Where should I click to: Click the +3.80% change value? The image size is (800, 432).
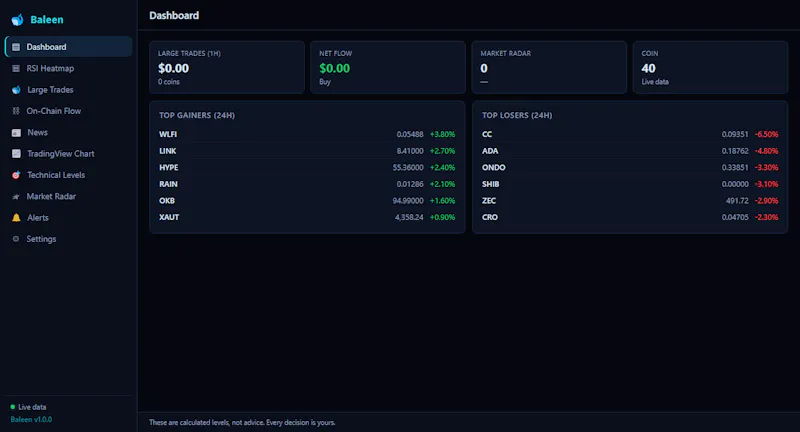coord(442,134)
